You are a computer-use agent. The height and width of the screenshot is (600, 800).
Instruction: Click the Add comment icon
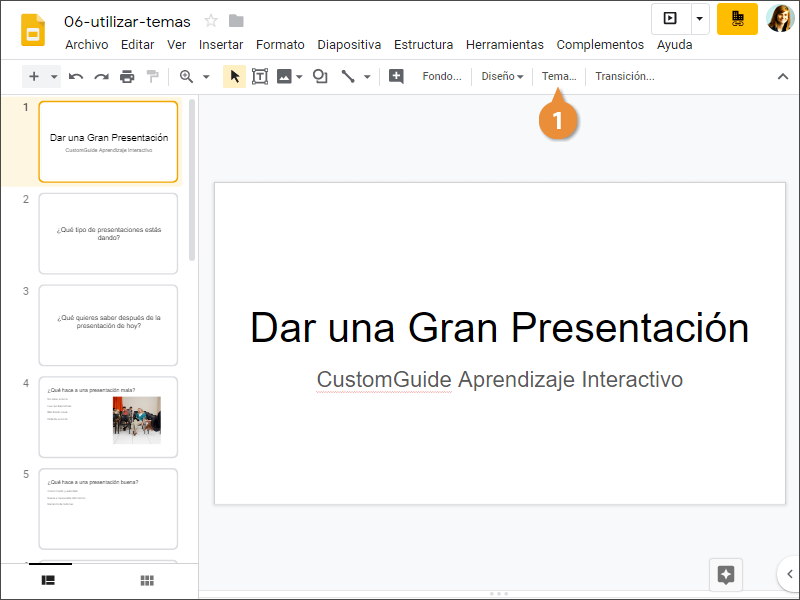(x=396, y=76)
